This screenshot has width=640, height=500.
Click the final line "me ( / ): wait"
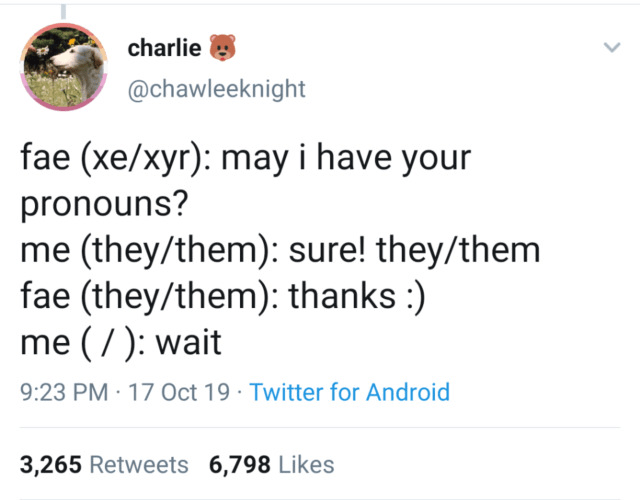120,343
